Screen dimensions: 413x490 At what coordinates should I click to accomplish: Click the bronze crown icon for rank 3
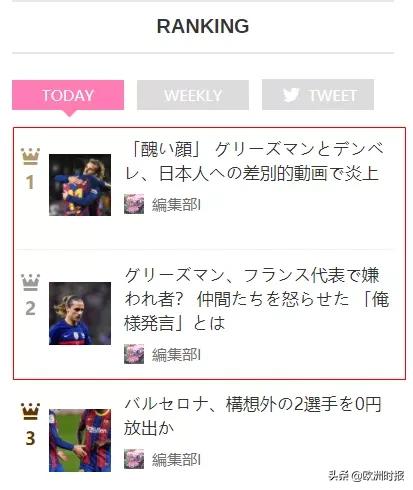click(30, 411)
